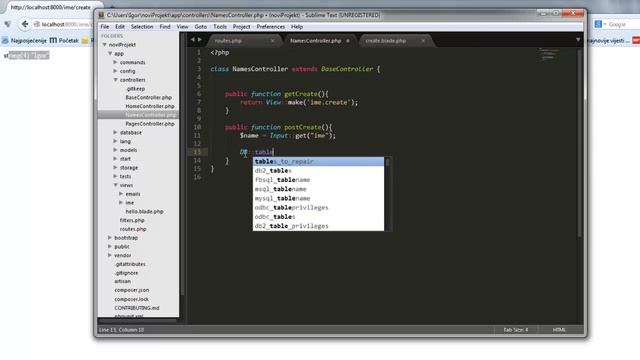This screenshot has width=640, height=360.
Task: Open the Selection menu
Action: point(142,27)
